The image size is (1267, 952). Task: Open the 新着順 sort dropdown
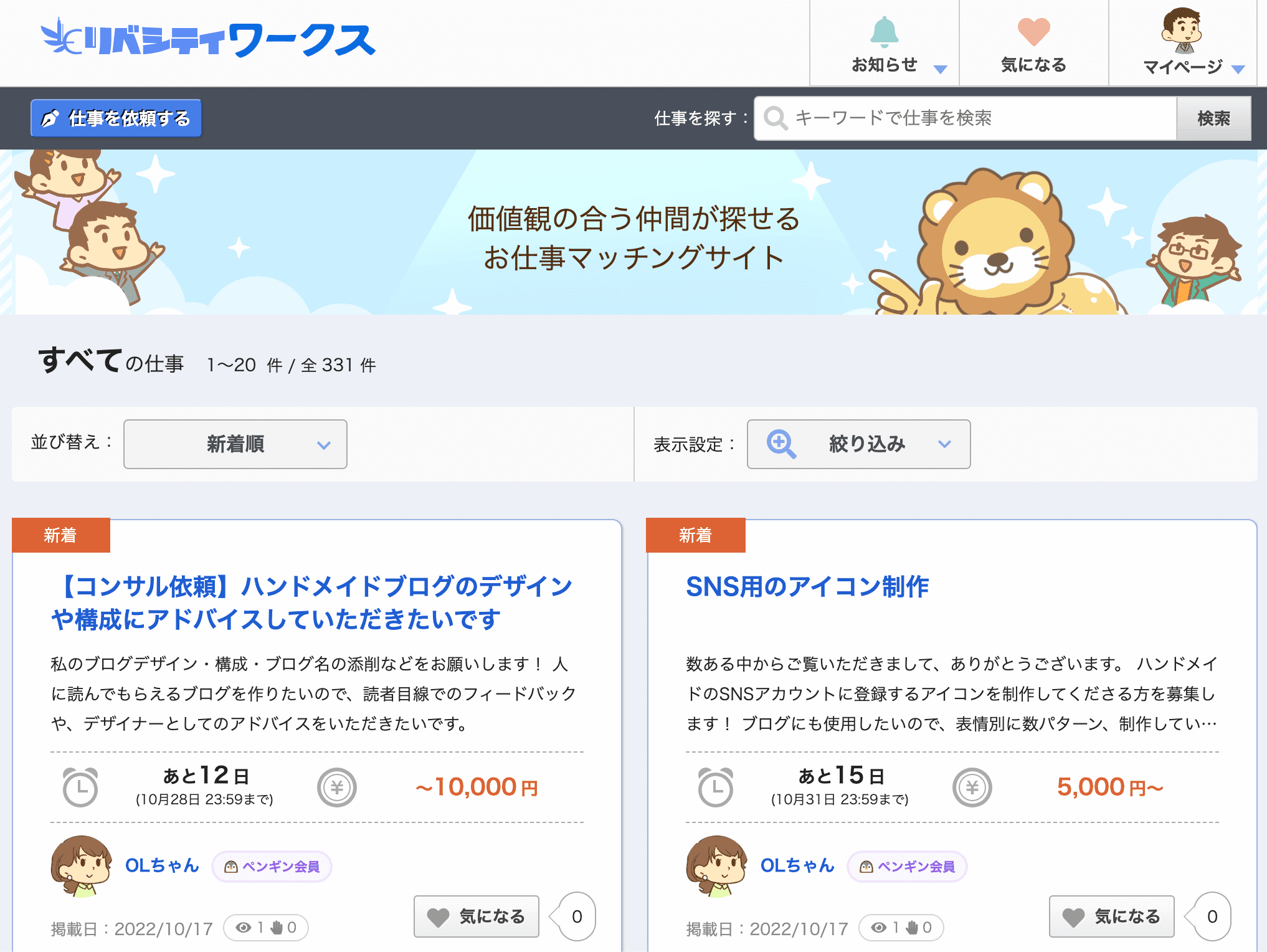[x=235, y=444]
